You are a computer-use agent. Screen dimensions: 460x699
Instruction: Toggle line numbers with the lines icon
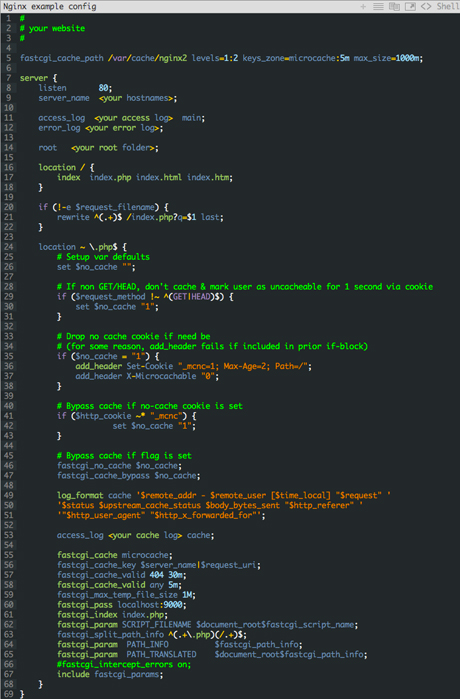378,6
